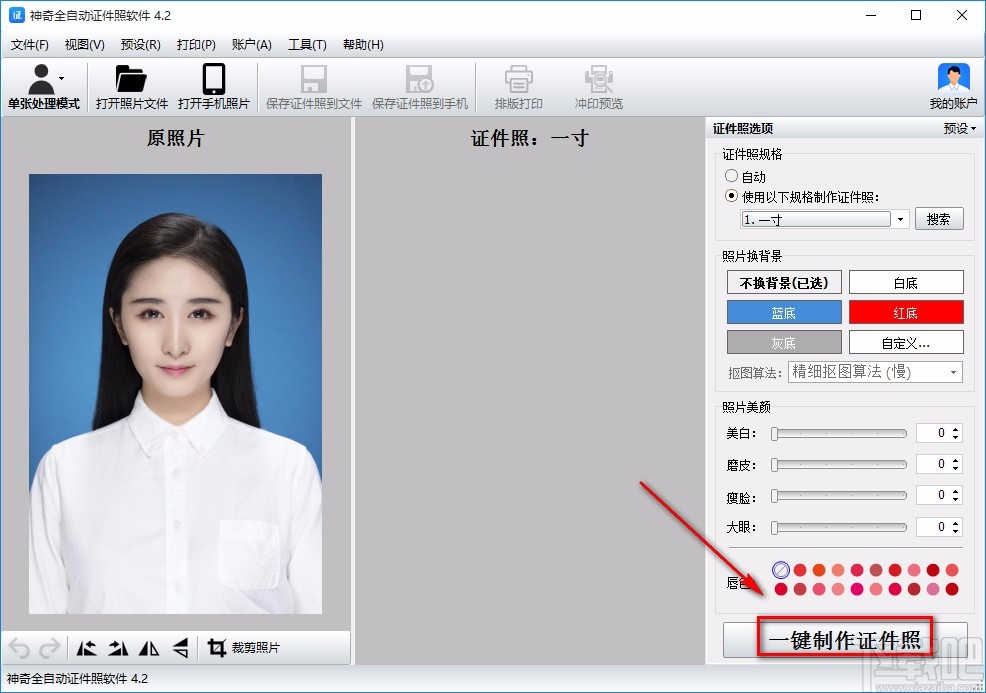The height and width of the screenshot is (693, 986).
Task: Click the 打开照片文件 folder icon
Action: (131, 80)
